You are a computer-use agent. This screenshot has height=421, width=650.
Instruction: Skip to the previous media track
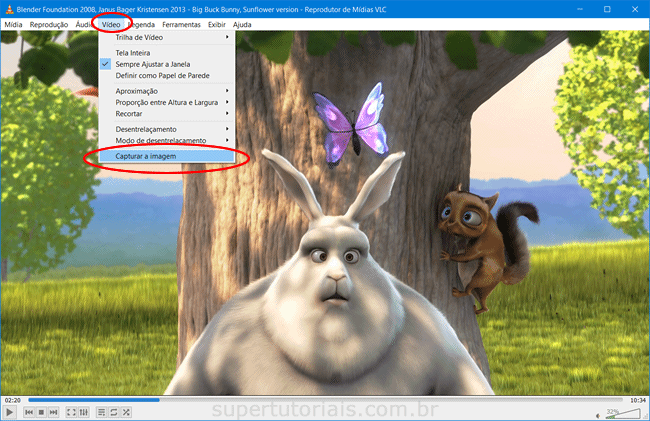pyautogui.click(x=30, y=412)
